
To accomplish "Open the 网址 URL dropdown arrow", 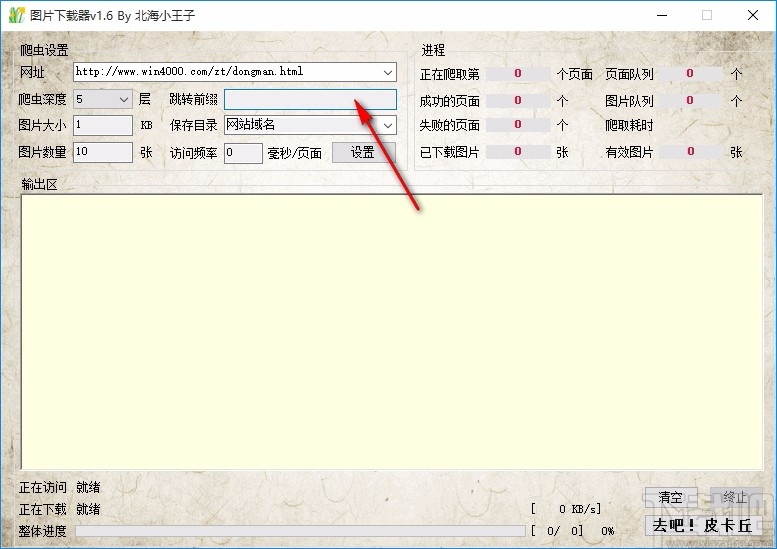I will 388,72.
